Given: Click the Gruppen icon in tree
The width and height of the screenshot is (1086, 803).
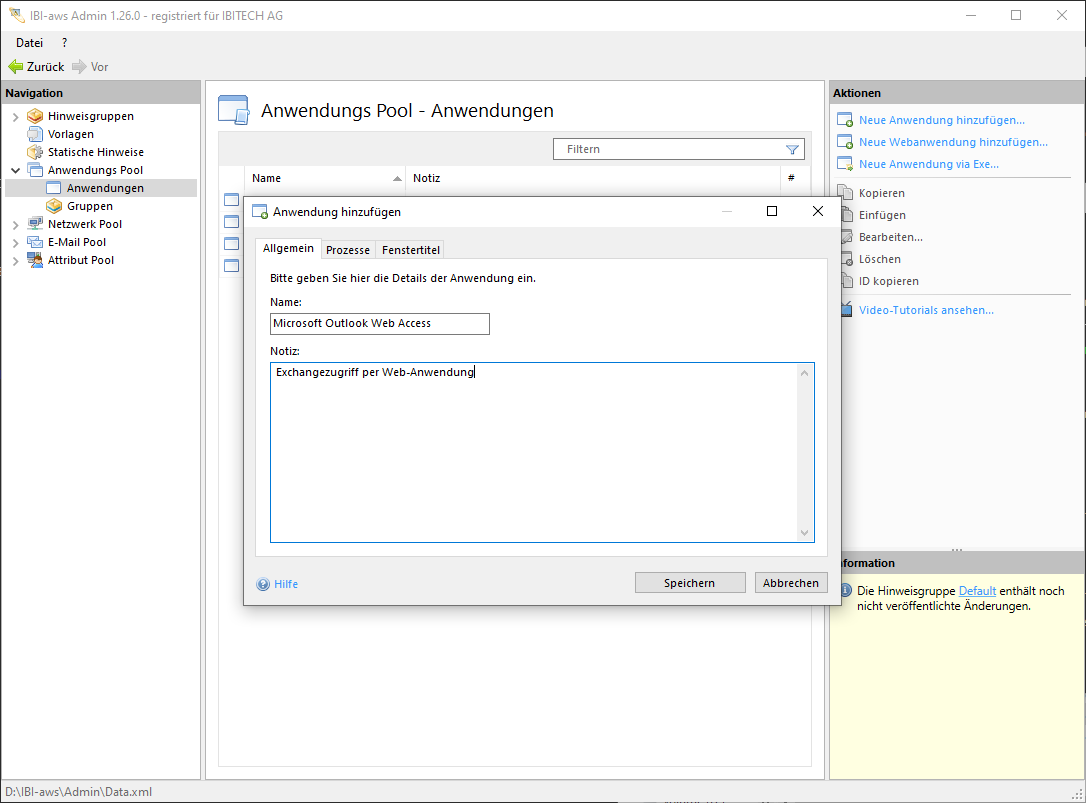Looking at the screenshot, I should tap(54, 206).
